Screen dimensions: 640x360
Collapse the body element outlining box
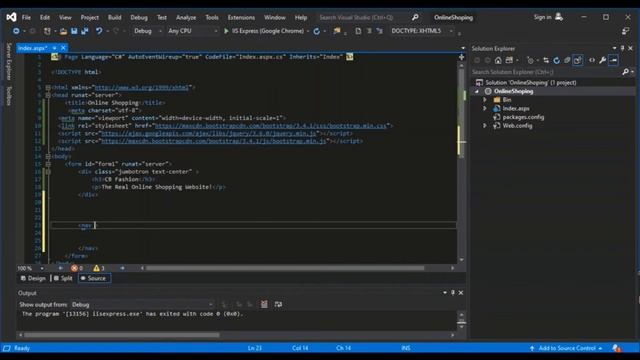coord(48,156)
